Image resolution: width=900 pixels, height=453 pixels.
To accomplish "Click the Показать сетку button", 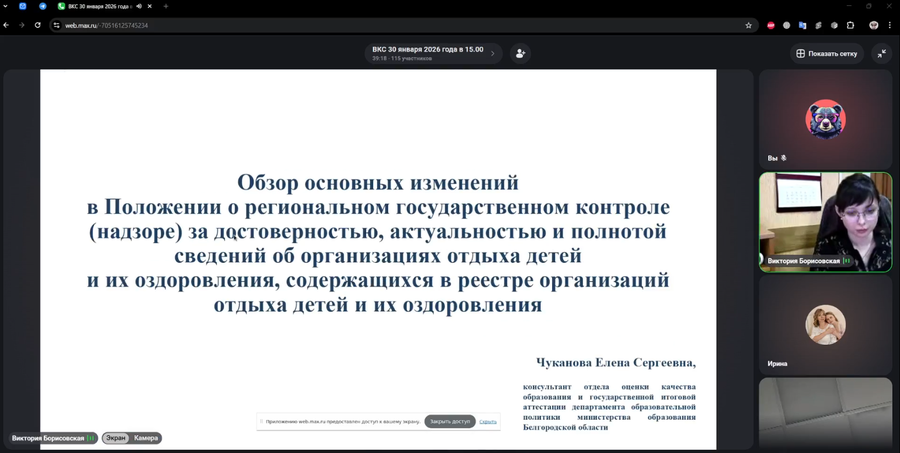I will [826, 53].
